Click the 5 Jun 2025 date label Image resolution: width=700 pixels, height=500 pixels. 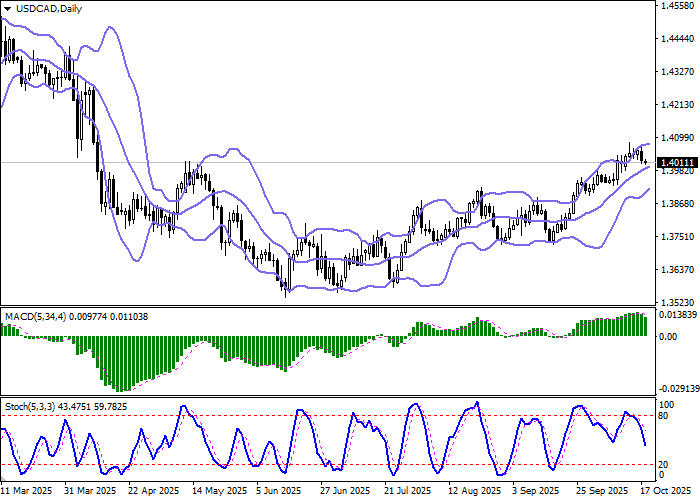point(280,491)
